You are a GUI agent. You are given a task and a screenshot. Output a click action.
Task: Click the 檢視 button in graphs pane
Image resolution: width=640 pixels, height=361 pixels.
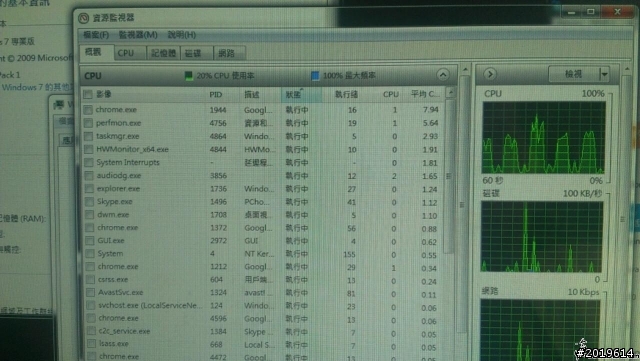(573, 74)
